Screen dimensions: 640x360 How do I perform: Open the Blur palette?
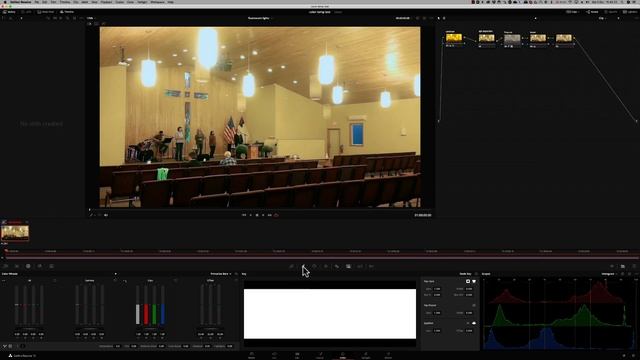[x=337, y=267]
